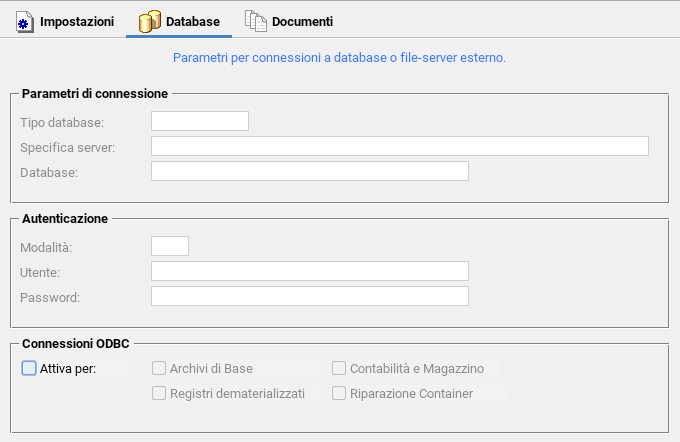The image size is (680, 442).
Task: Click into the Database name field
Action: [x=310, y=171]
